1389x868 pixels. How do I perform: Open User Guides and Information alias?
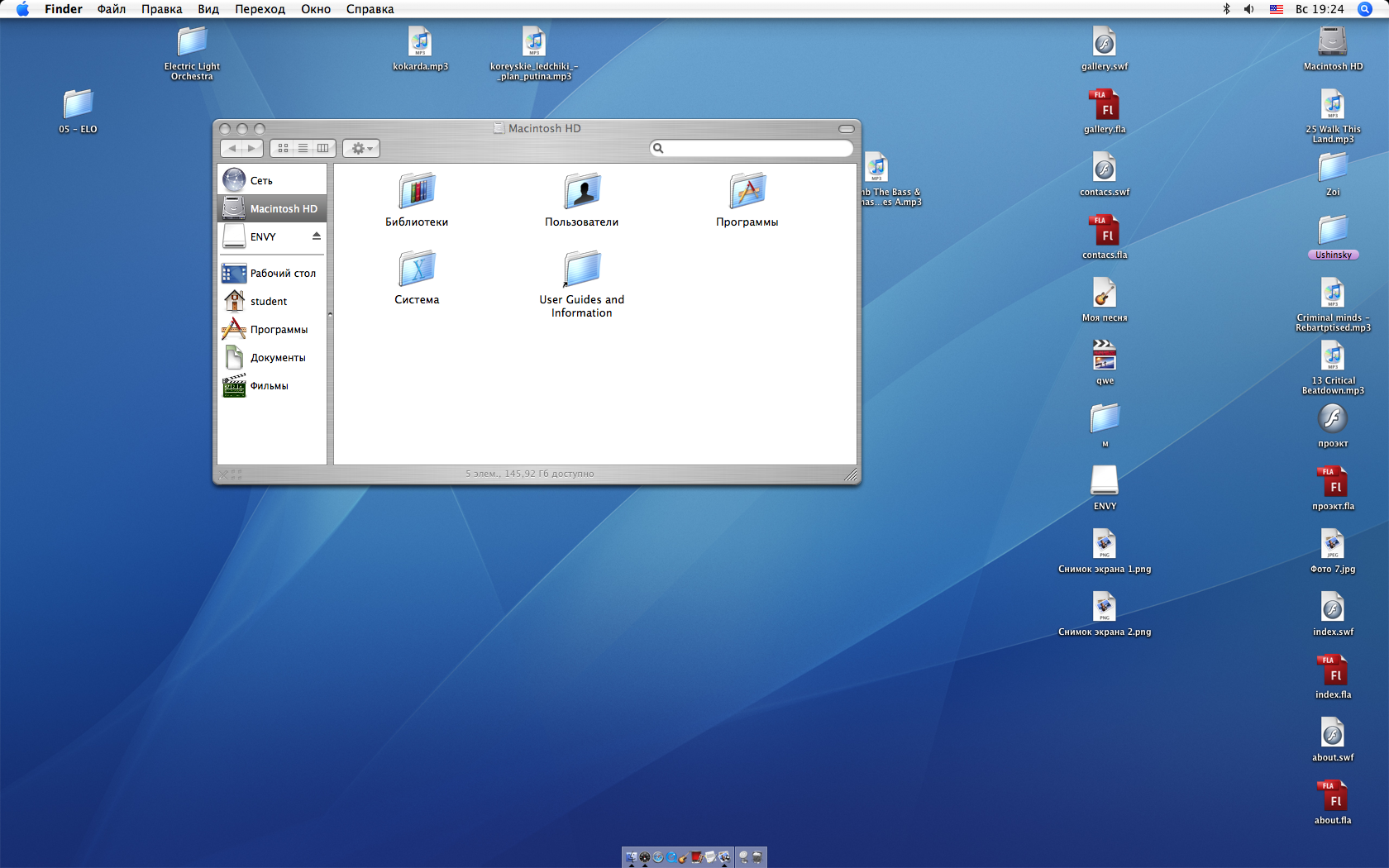tap(582, 284)
